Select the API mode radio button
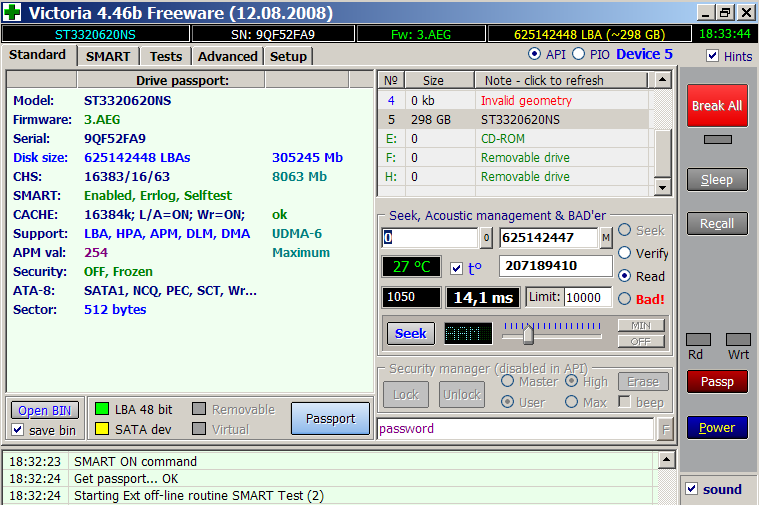The width and height of the screenshot is (759, 505). tap(534, 54)
